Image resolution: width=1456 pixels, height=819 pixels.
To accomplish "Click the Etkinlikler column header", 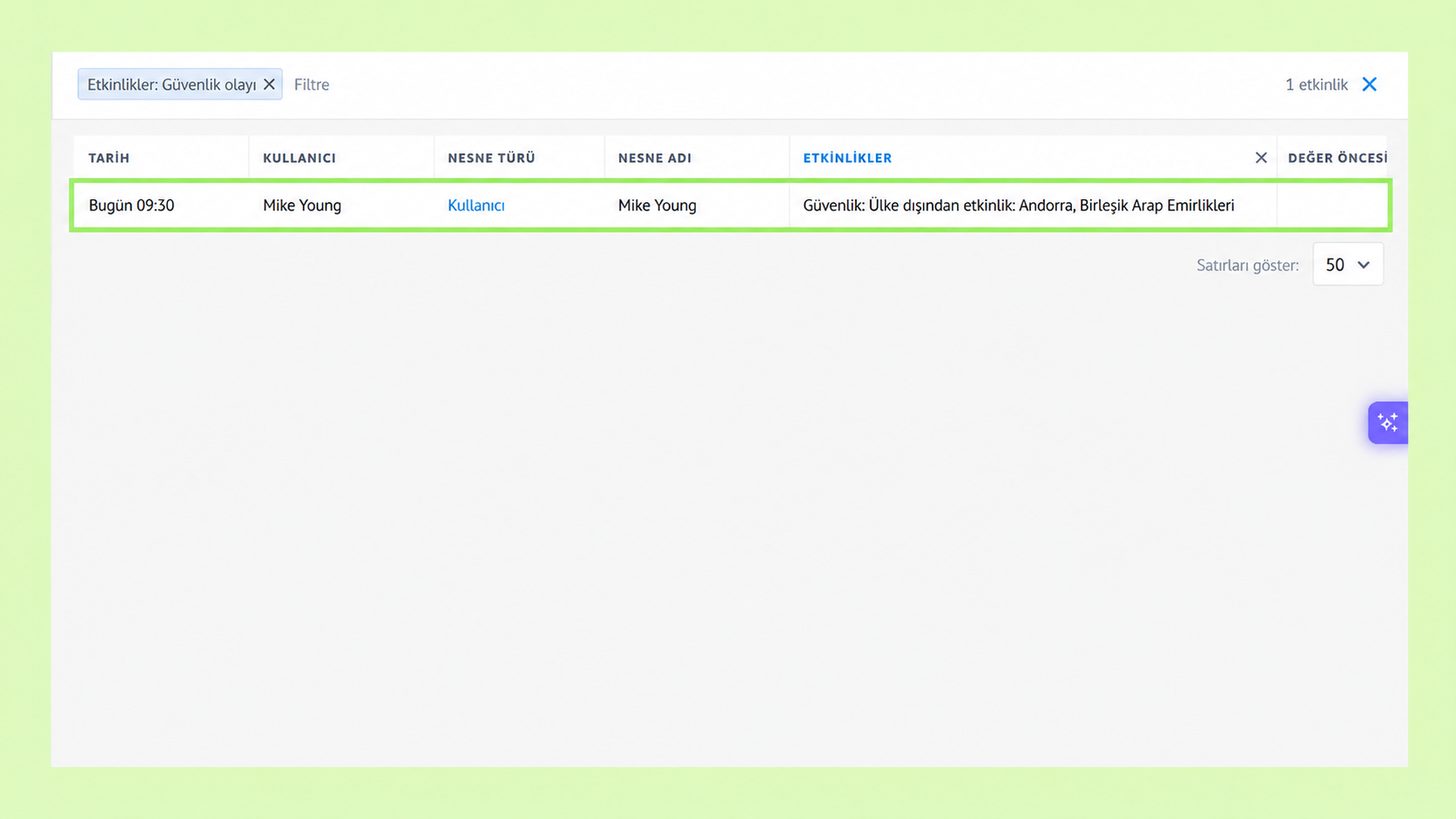I will click(x=847, y=158).
